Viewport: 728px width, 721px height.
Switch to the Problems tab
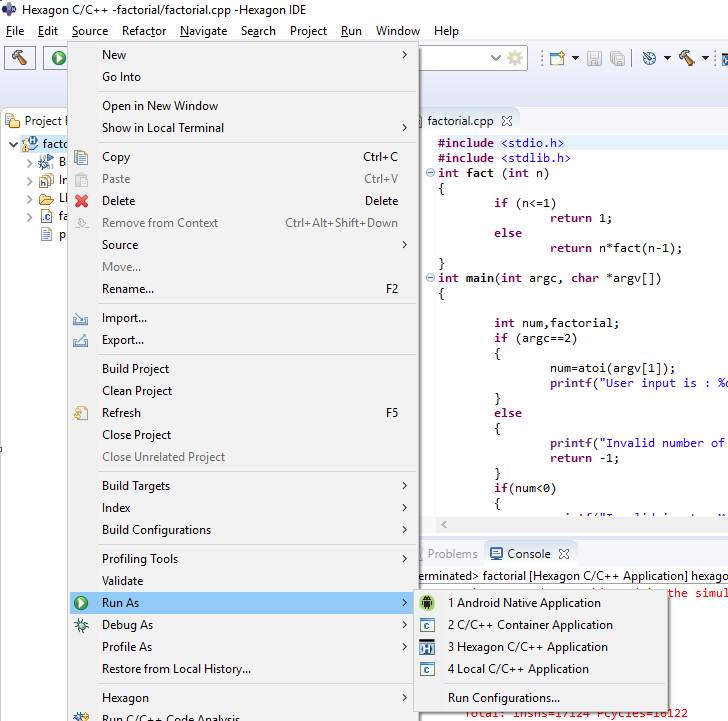pos(451,553)
